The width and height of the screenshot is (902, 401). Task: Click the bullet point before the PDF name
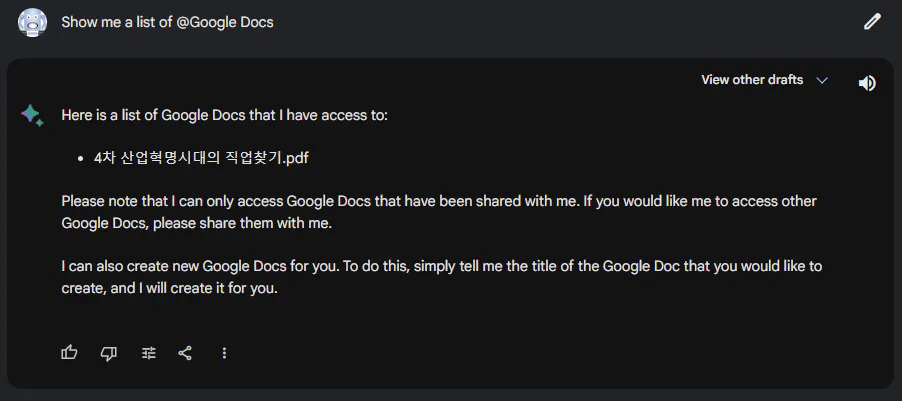(79, 159)
